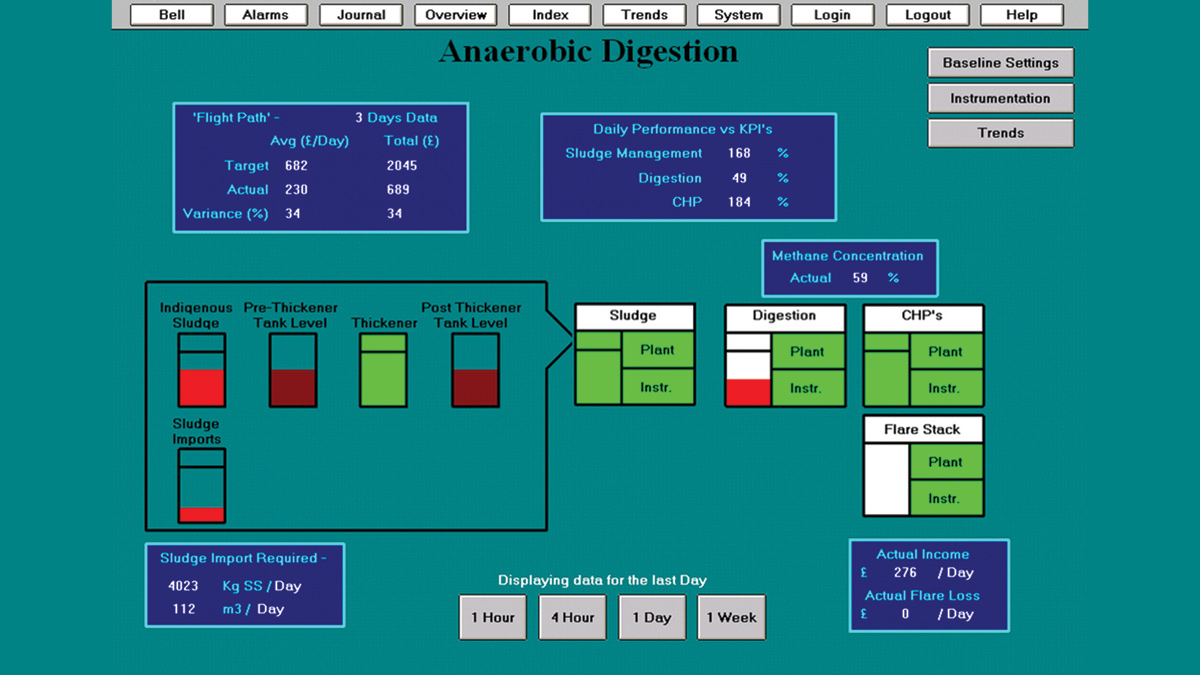
Task: Click the Plant button under Sludge
Action: pyautogui.click(x=657, y=350)
